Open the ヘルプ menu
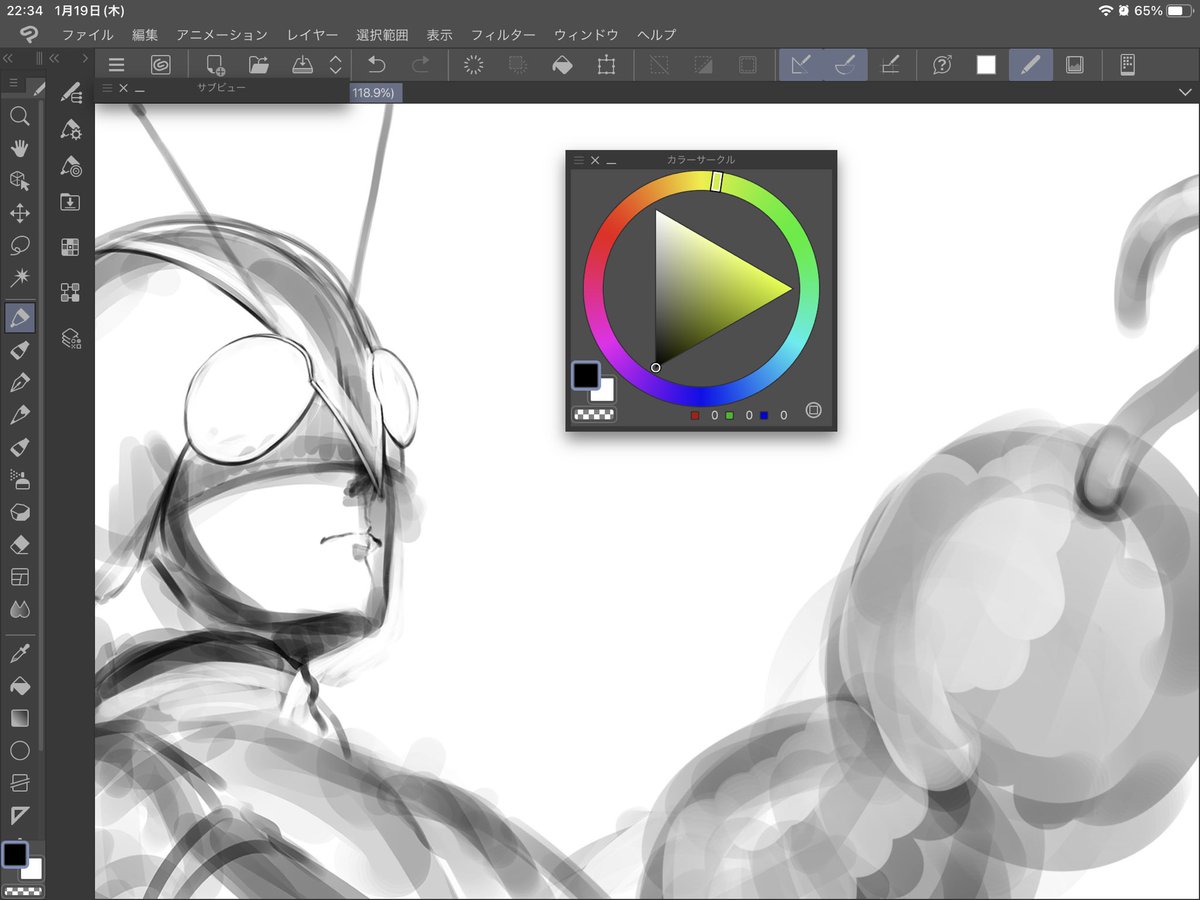This screenshot has height=900, width=1200. (657, 35)
